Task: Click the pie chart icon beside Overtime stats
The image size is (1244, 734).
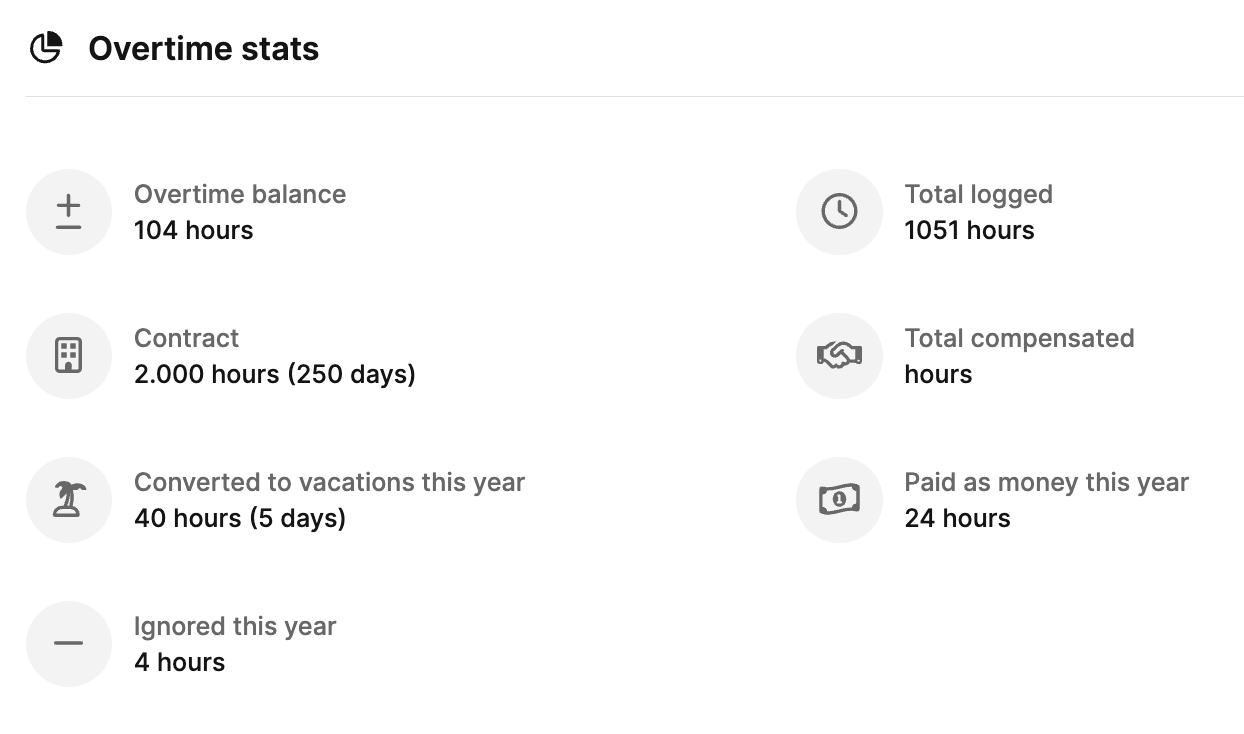Action: click(46, 48)
